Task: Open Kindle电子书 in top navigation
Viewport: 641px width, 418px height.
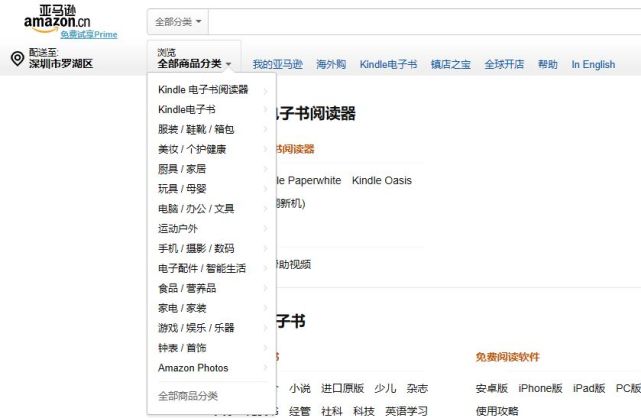Action: click(x=388, y=64)
